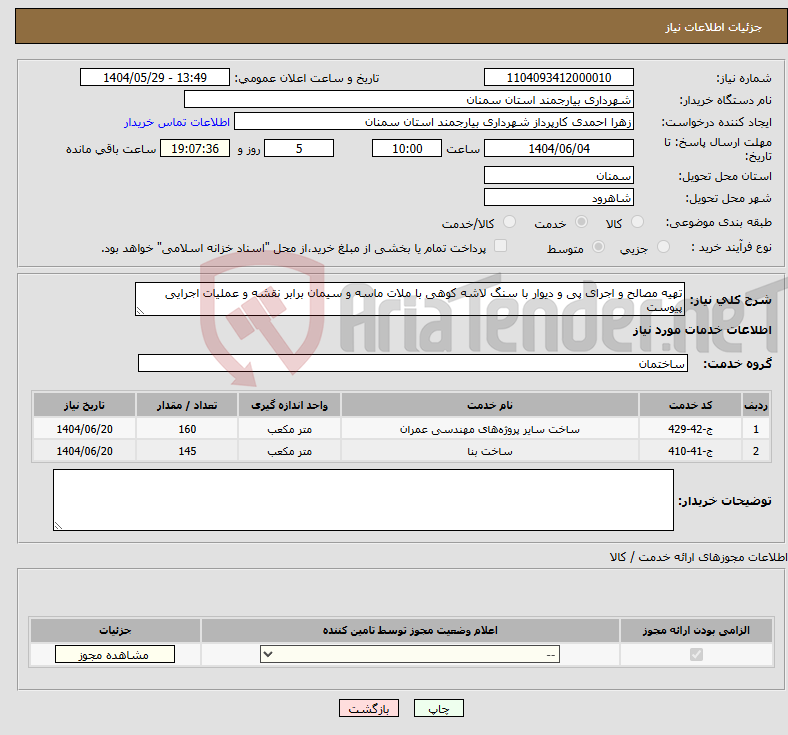Click the remaining days field showing 5
The image size is (788, 735).
tap(299, 148)
